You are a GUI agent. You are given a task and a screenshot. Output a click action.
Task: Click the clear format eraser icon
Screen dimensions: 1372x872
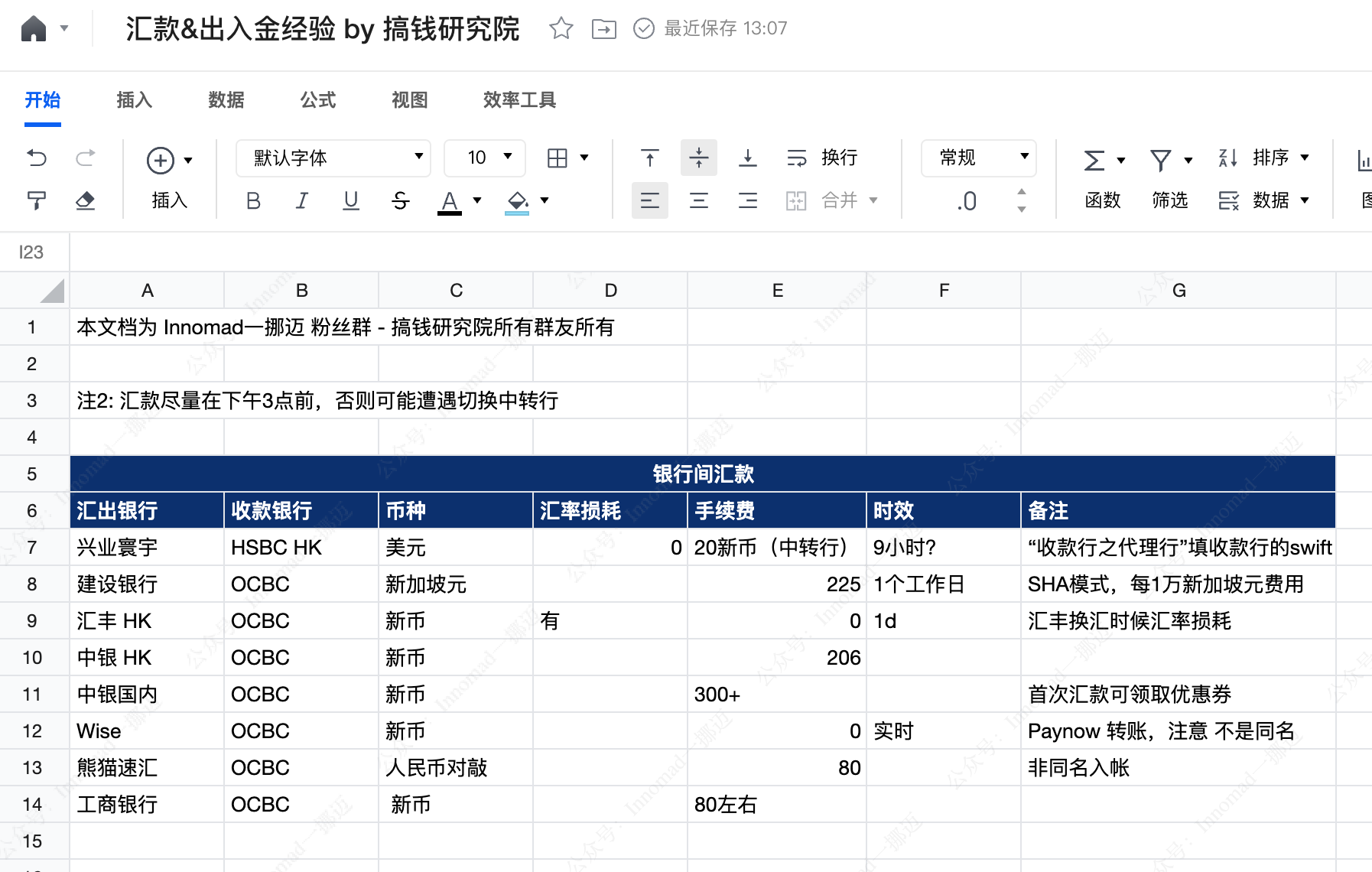86,201
